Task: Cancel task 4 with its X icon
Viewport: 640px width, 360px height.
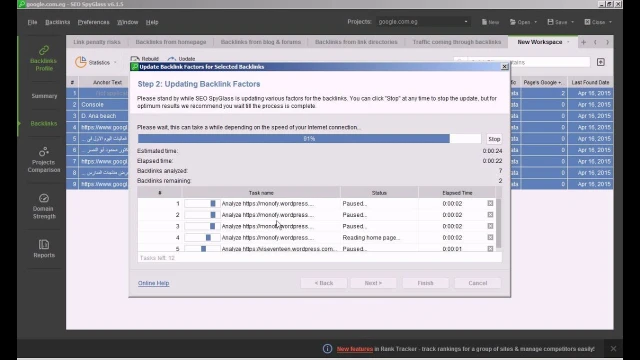Action: coord(490,237)
